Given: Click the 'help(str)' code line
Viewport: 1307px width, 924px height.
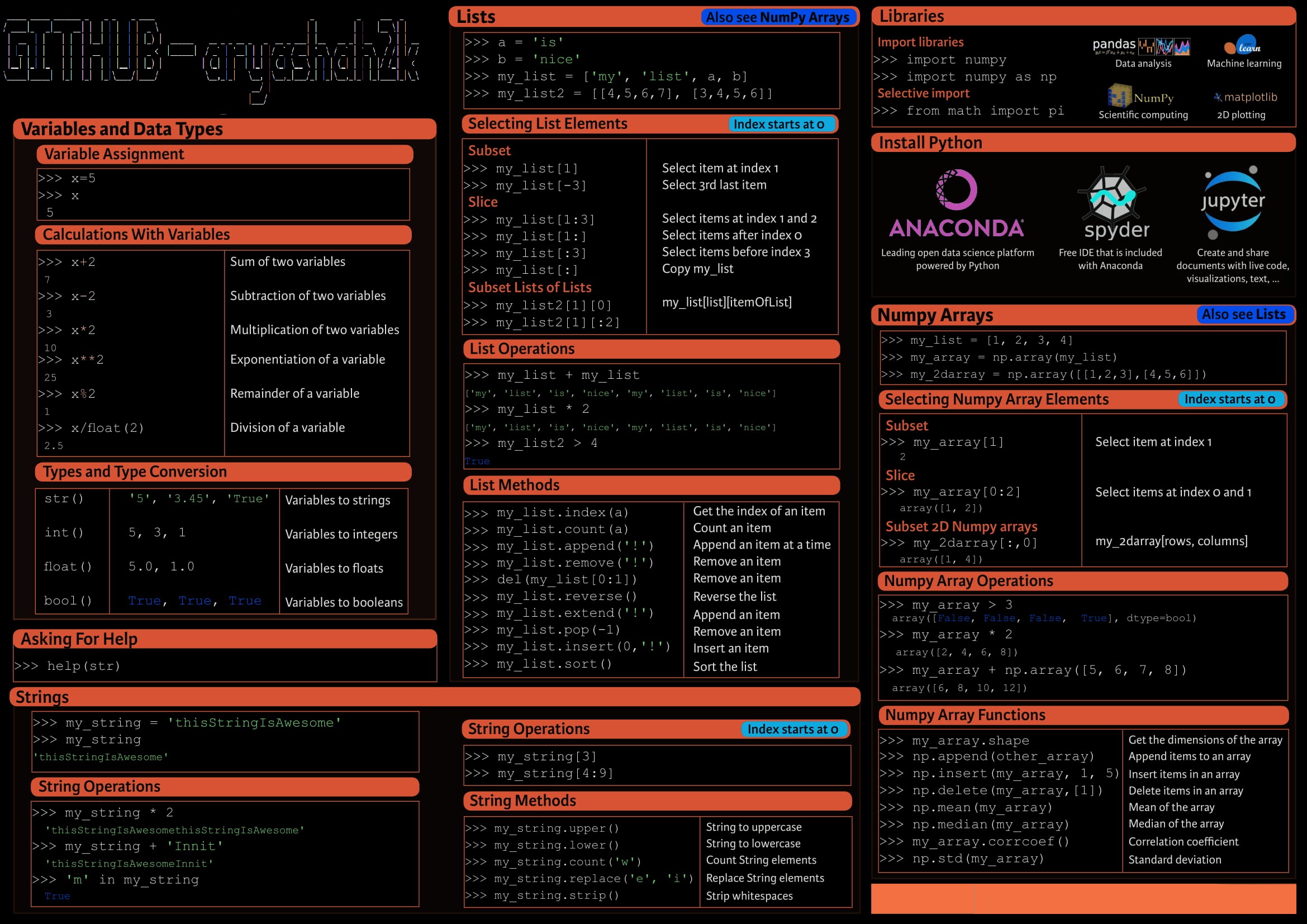Looking at the screenshot, I should coord(67,666).
